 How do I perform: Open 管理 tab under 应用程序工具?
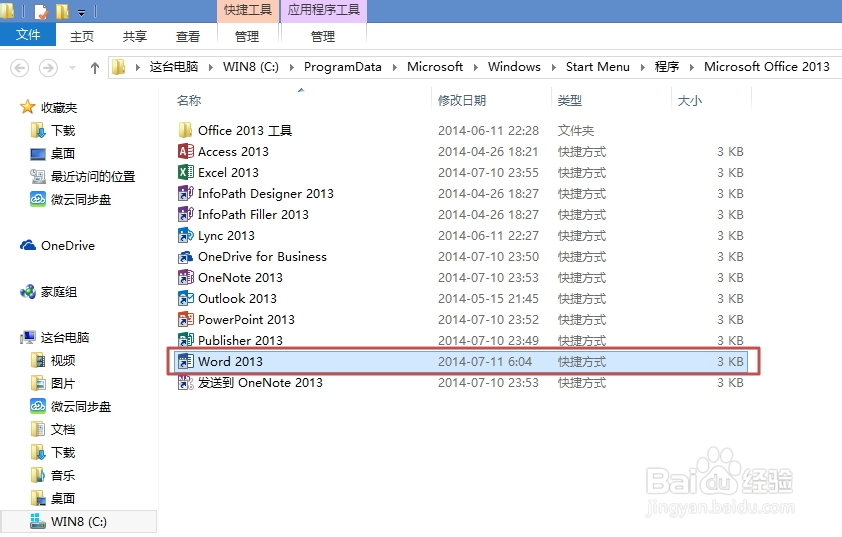tap(323, 36)
